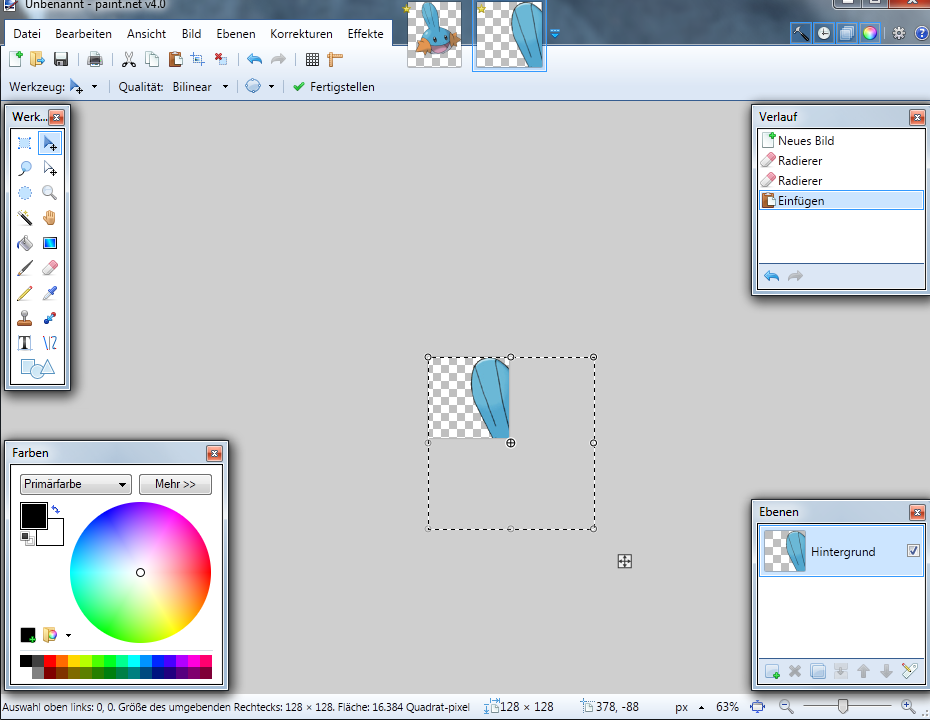Toggle the Layers window button
The image size is (930, 720).
pos(846,33)
